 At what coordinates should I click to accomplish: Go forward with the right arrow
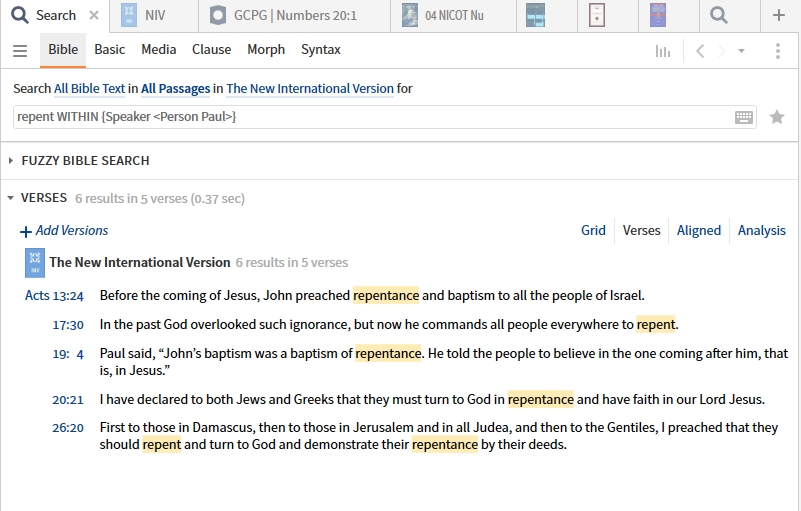(721, 51)
